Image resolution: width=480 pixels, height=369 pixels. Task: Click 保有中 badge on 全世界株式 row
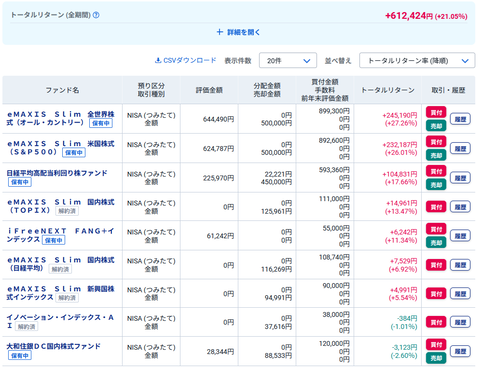click(101, 123)
